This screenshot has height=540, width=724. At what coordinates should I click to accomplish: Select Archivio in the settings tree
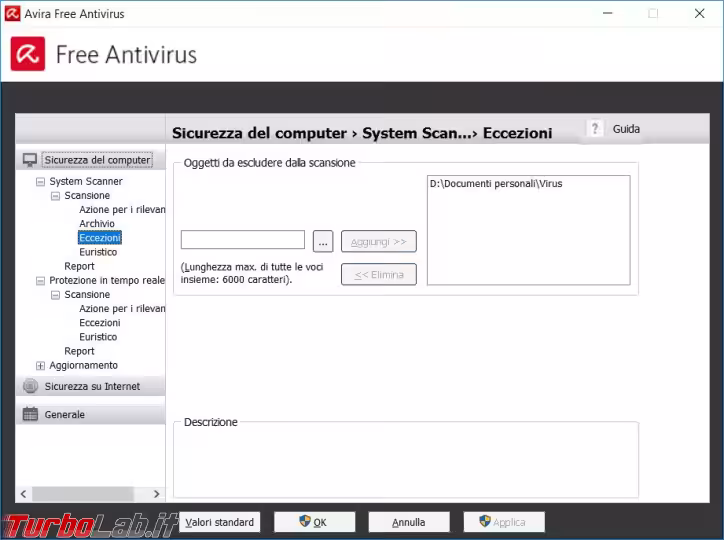(x=97, y=224)
